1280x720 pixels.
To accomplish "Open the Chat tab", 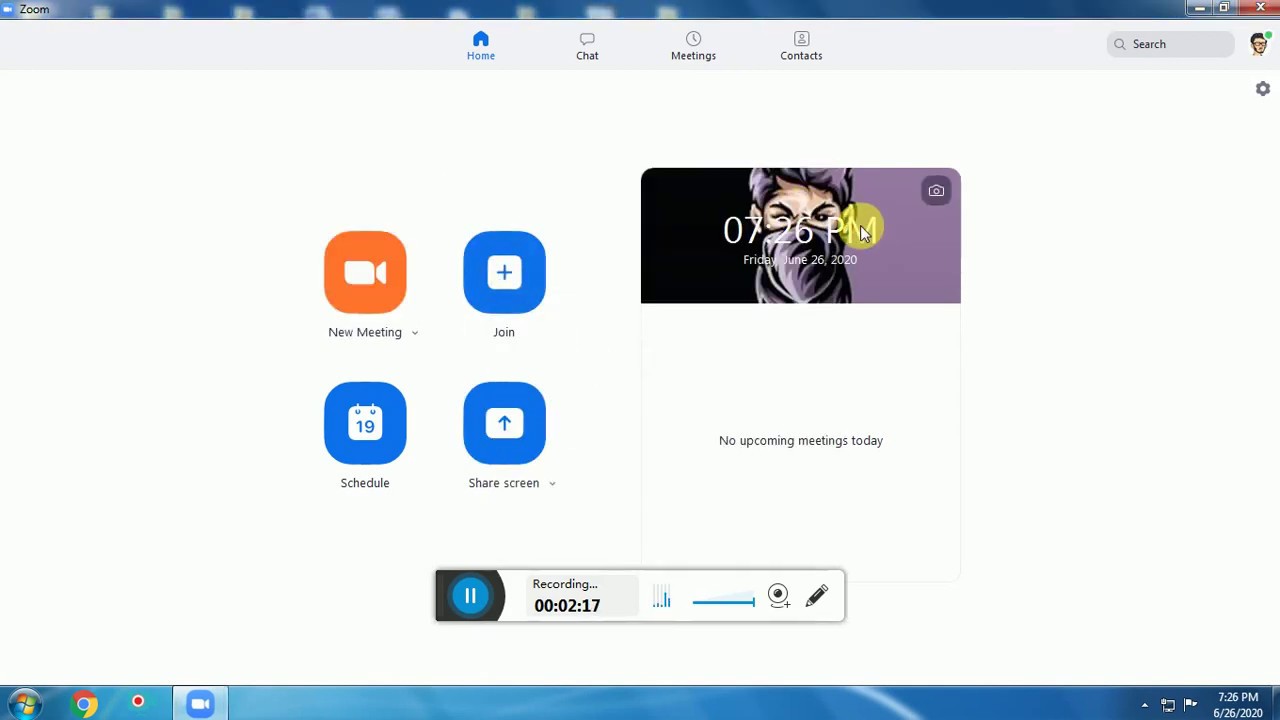I will (x=587, y=45).
